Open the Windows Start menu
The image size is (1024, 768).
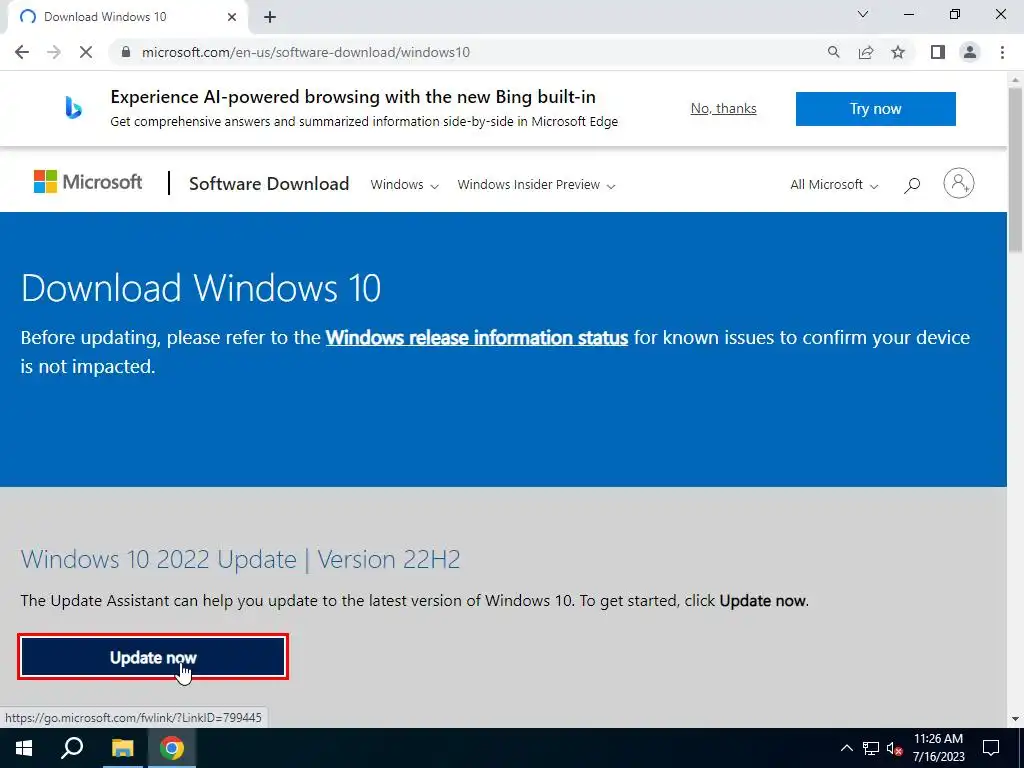click(24, 748)
